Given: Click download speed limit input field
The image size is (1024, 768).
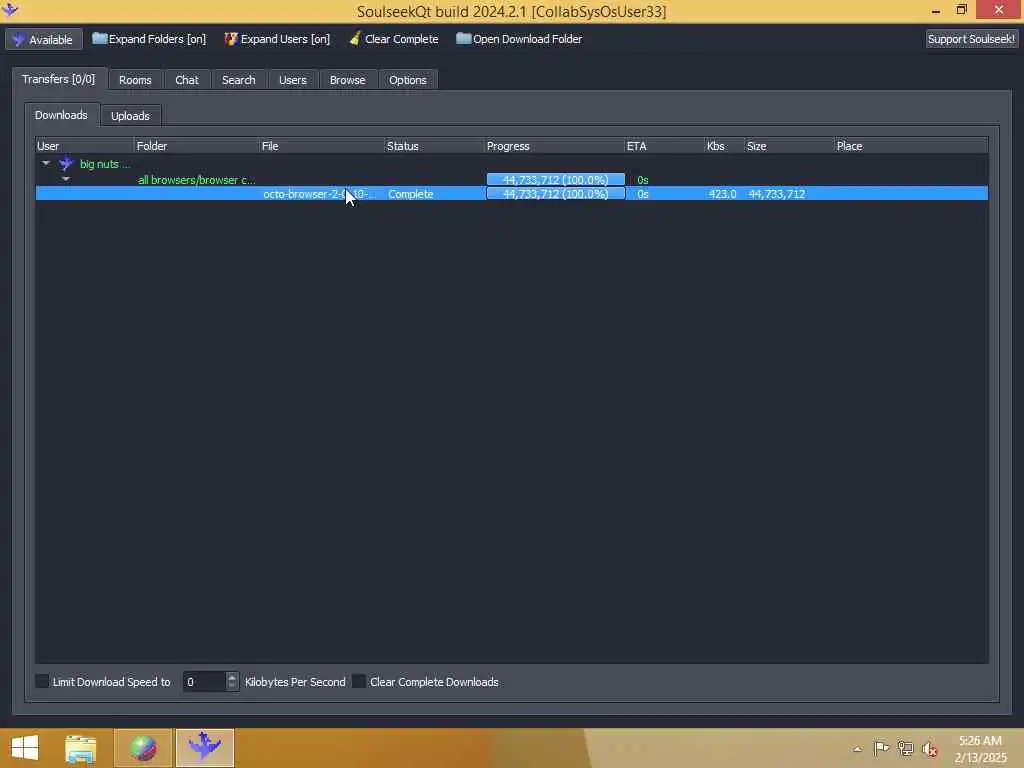Looking at the screenshot, I should click(x=204, y=682).
